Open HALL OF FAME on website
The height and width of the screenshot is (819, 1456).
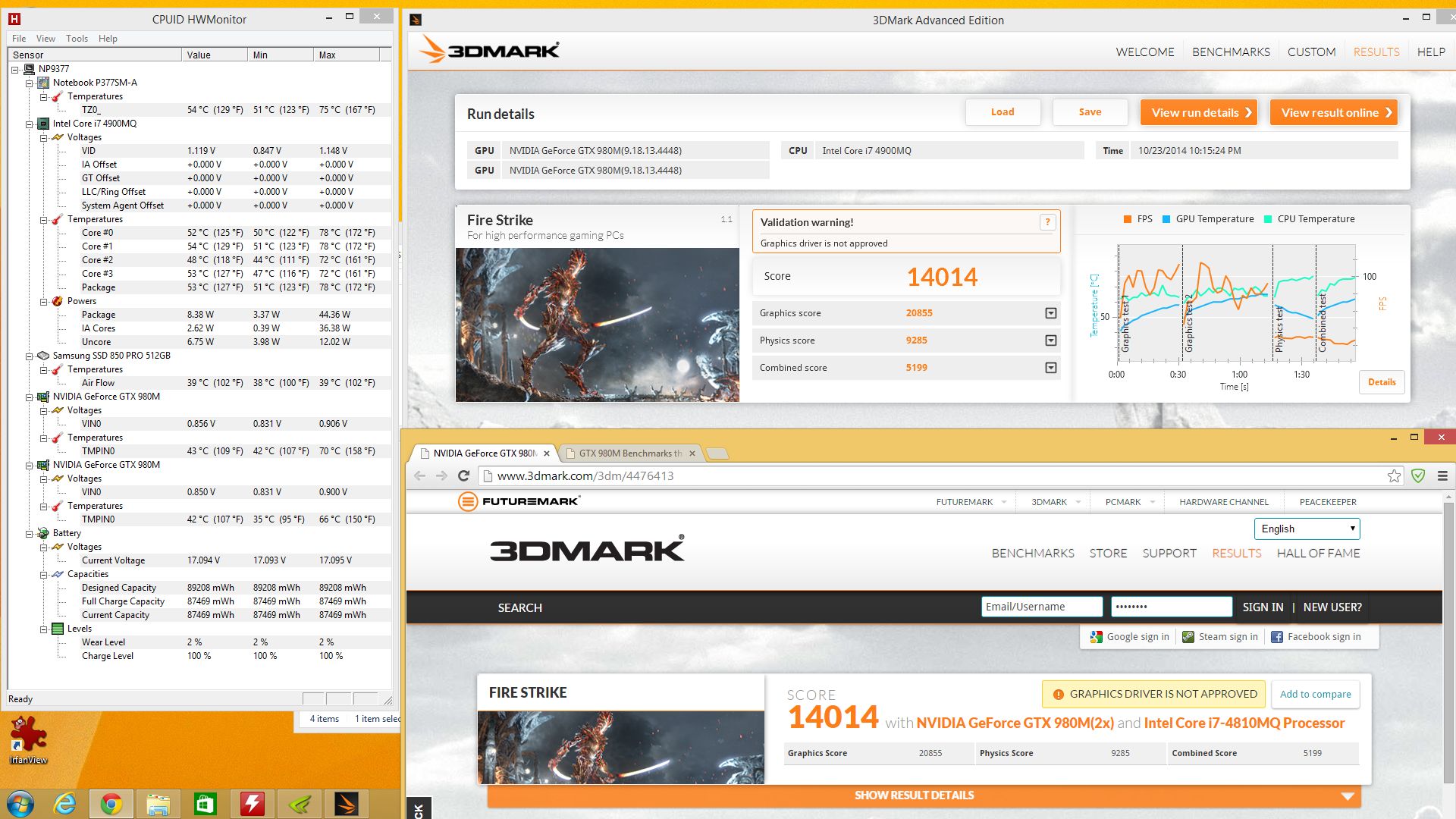pyautogui.click(x=1318, y=554)
